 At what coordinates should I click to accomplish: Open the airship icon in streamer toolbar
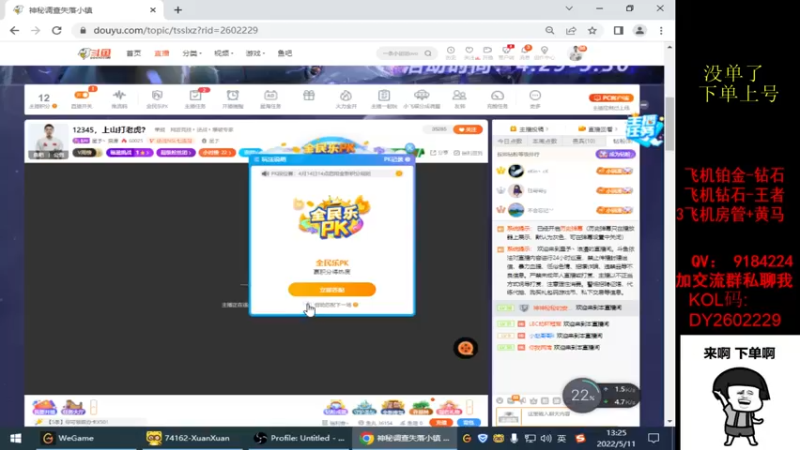click(x=421, y=95)
